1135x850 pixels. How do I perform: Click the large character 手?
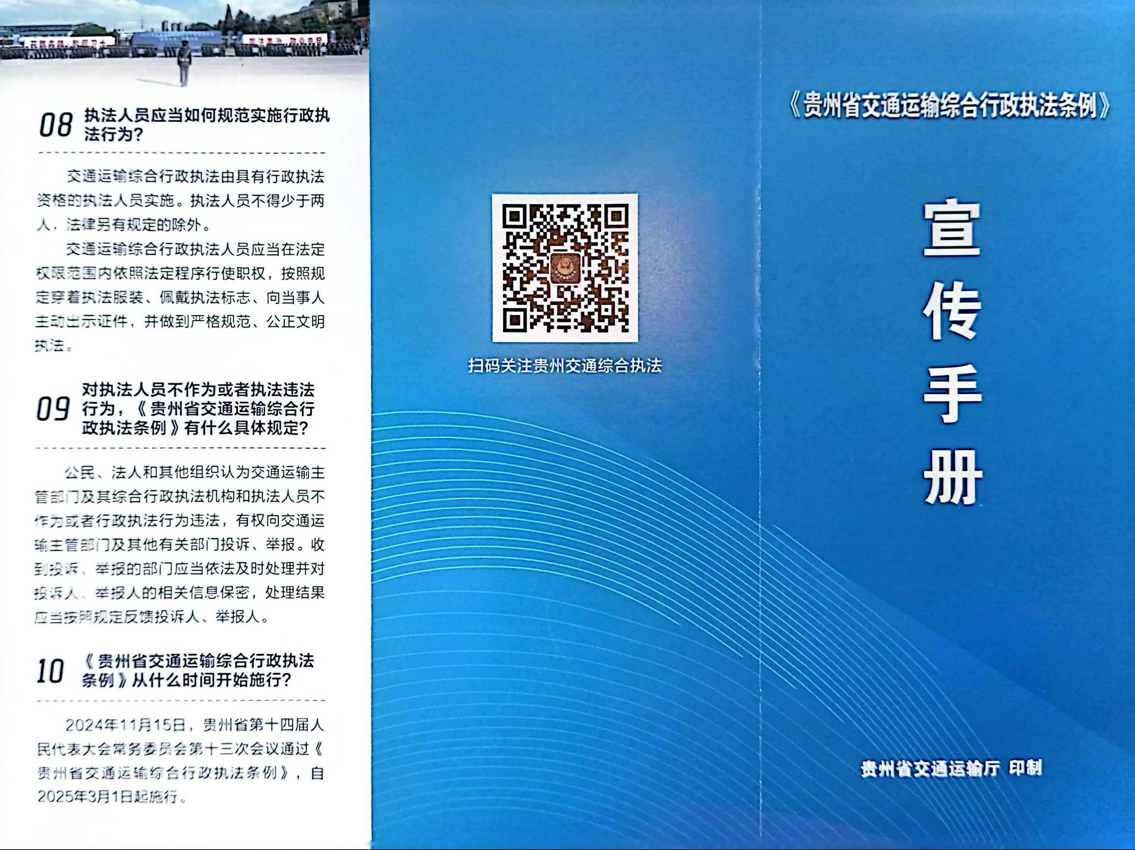952,395
